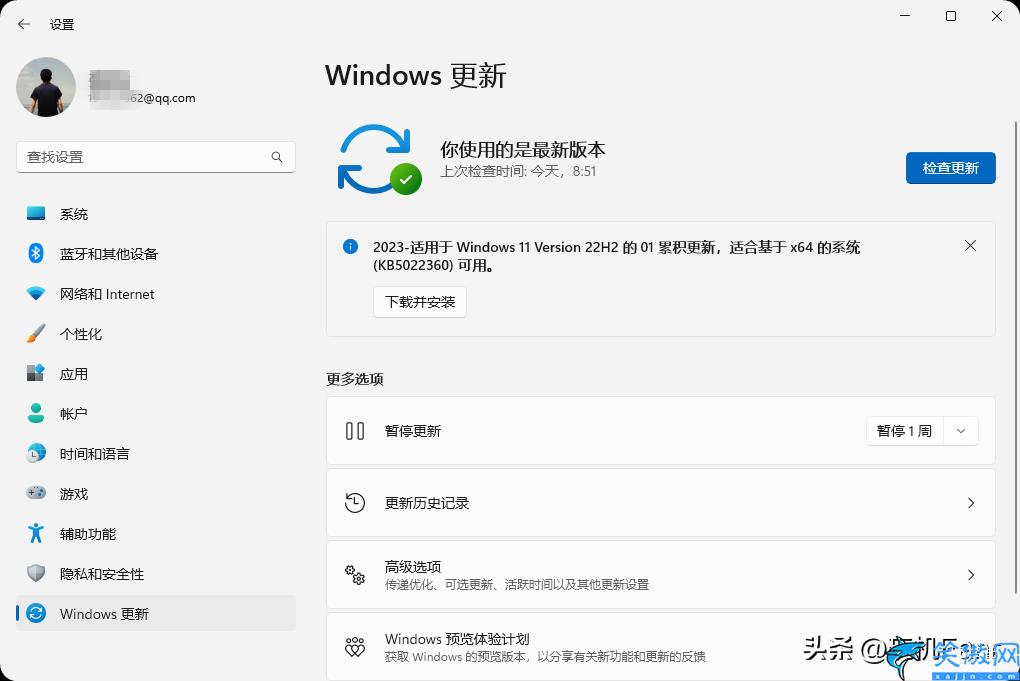Viewport: 1020px width, 681px height.
Task: Open 系统 settings icon
Action: pos(36,213)
